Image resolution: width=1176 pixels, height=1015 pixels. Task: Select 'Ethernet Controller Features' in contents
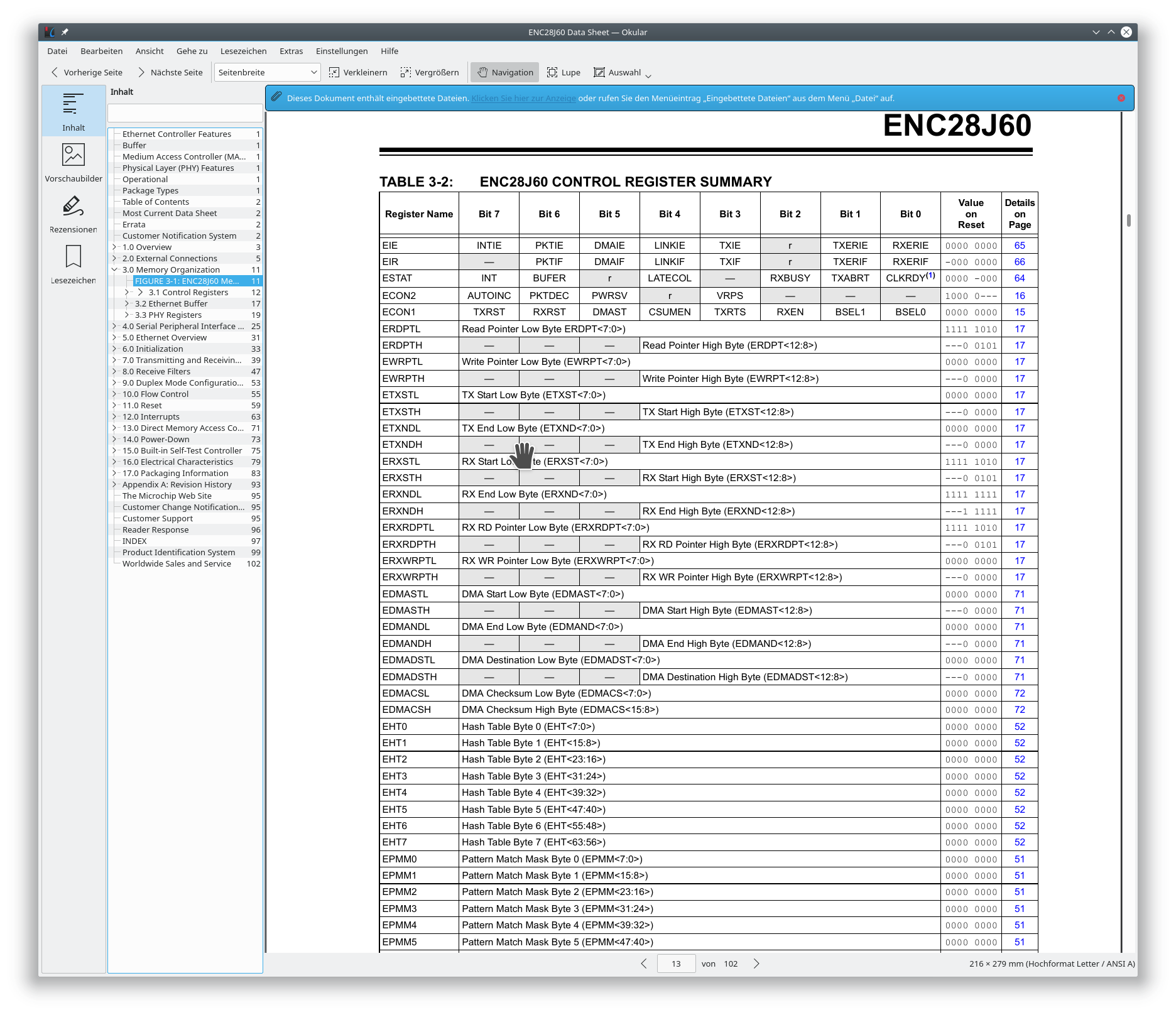click(x=177, y=134)
